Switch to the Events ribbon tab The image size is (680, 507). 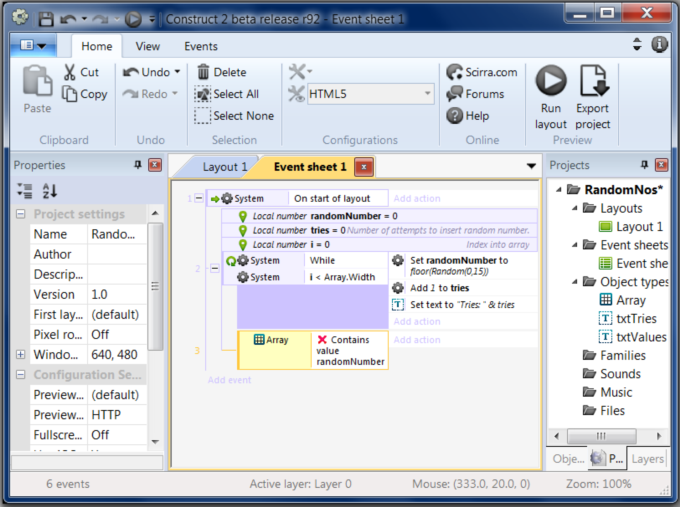[201, 46]
